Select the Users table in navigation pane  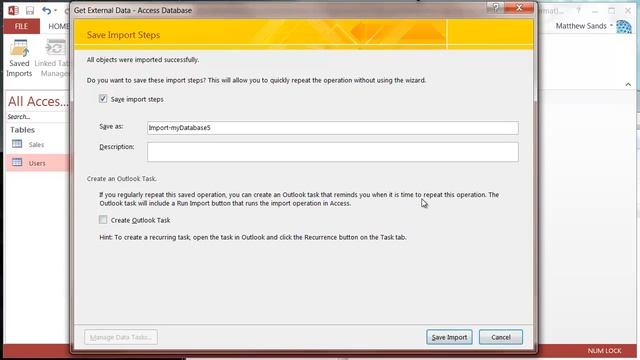[x=38, y=163]
